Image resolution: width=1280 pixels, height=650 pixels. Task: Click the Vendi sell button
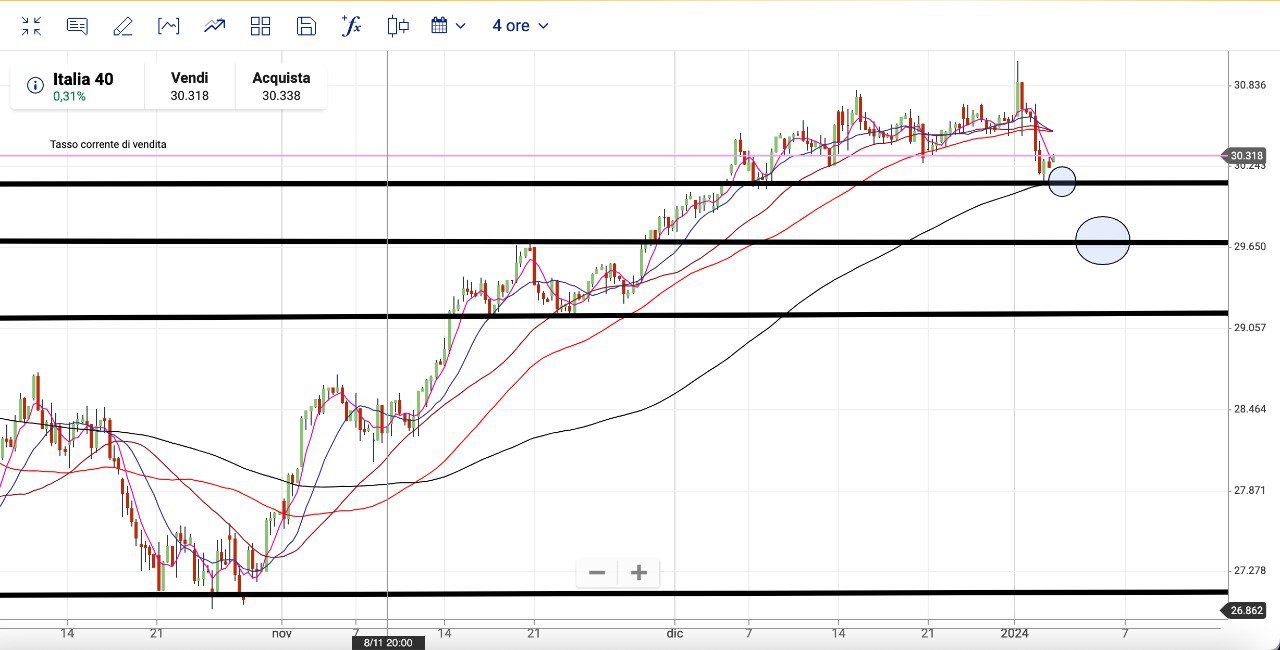[189, 87]
